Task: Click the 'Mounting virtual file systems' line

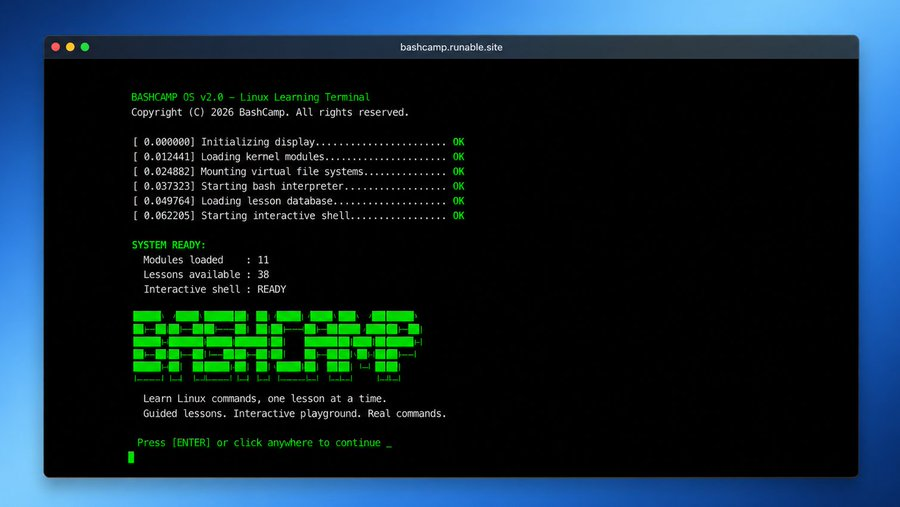Action: [298, 172]
